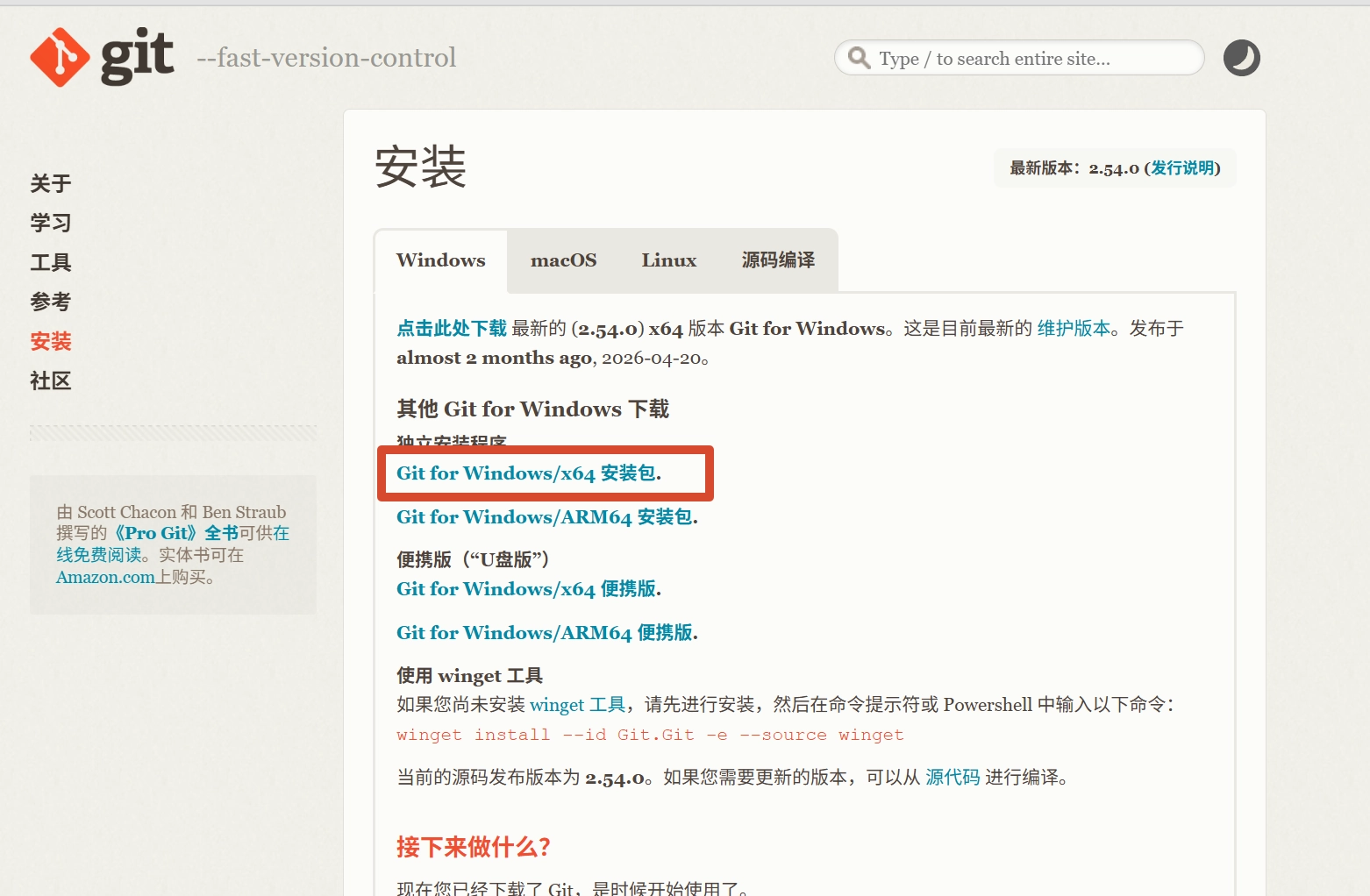The height and width of the screenshot is (896, 1370).
Task: Click the 接下来做什么? heading
Action: point(474,847)
